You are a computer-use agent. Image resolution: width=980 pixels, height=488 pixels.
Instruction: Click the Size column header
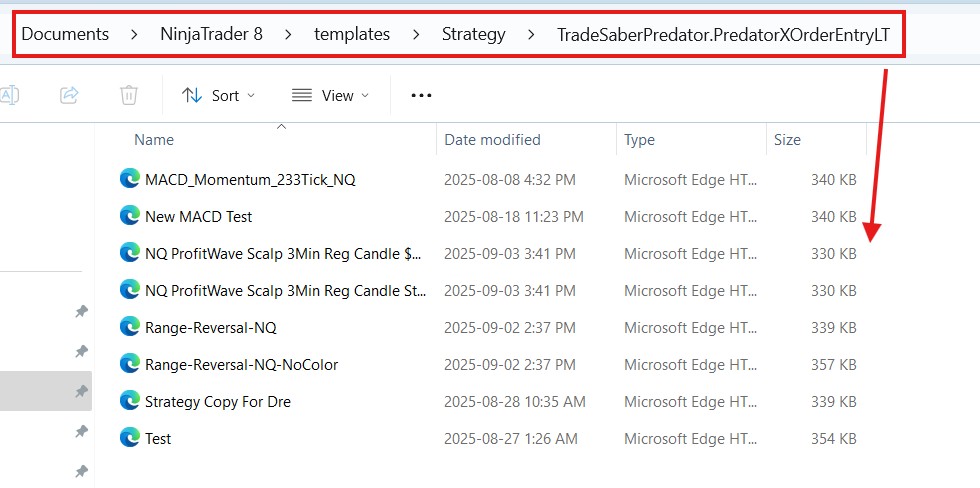click(787, 140)
